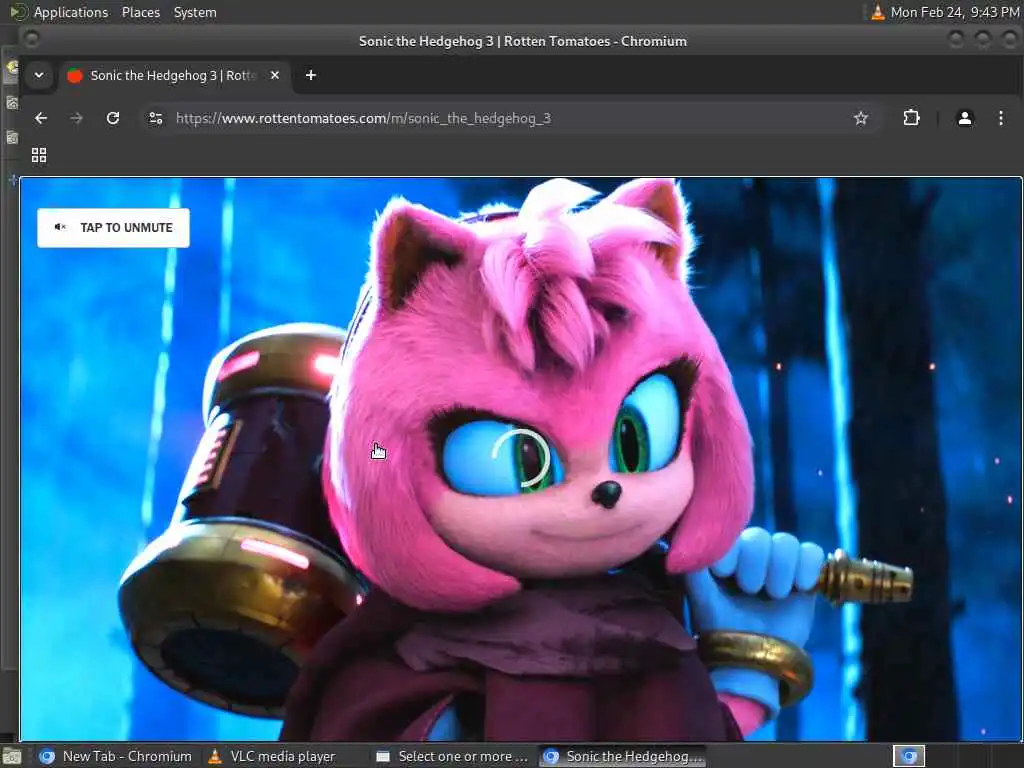This screenshot has width=1024, height=768.
Task: Open the Applications menu
Action: coord(71,12)
